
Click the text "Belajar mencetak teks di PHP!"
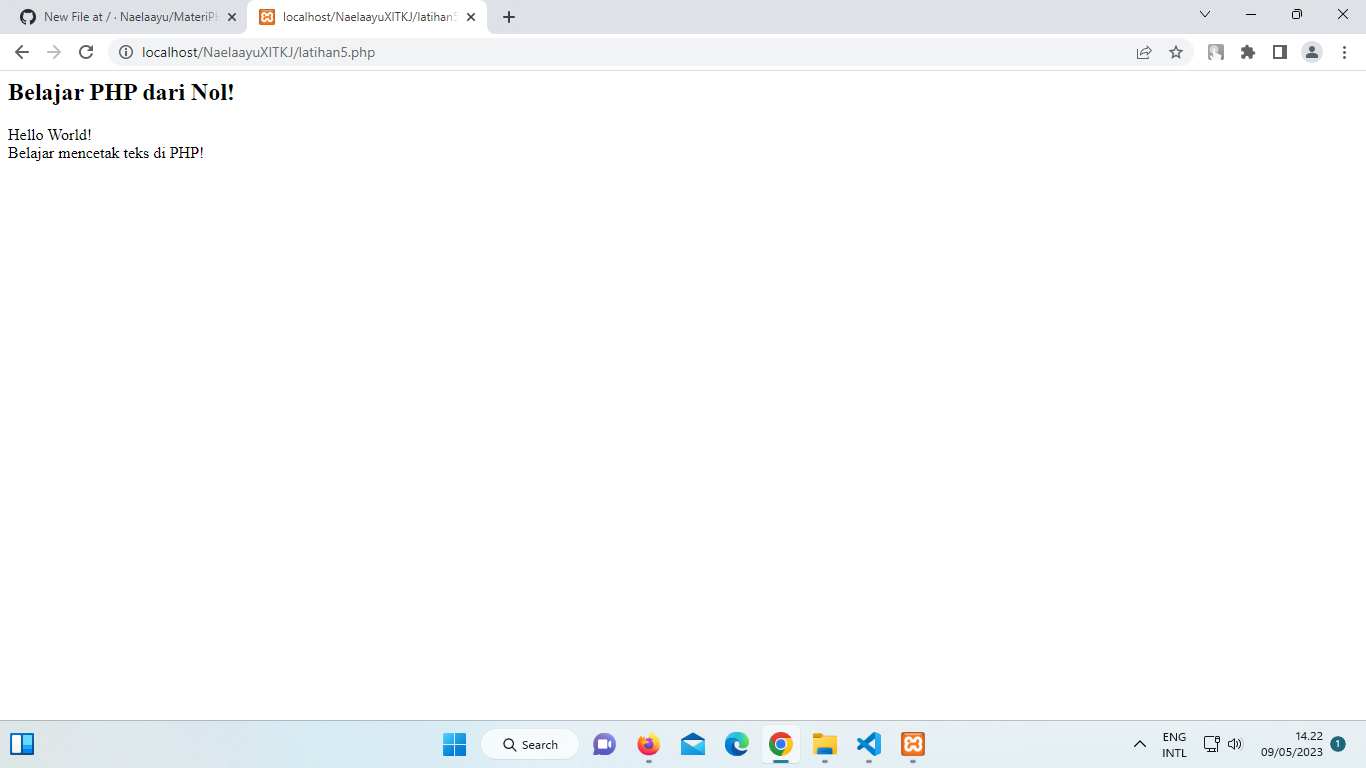point(106,153)
